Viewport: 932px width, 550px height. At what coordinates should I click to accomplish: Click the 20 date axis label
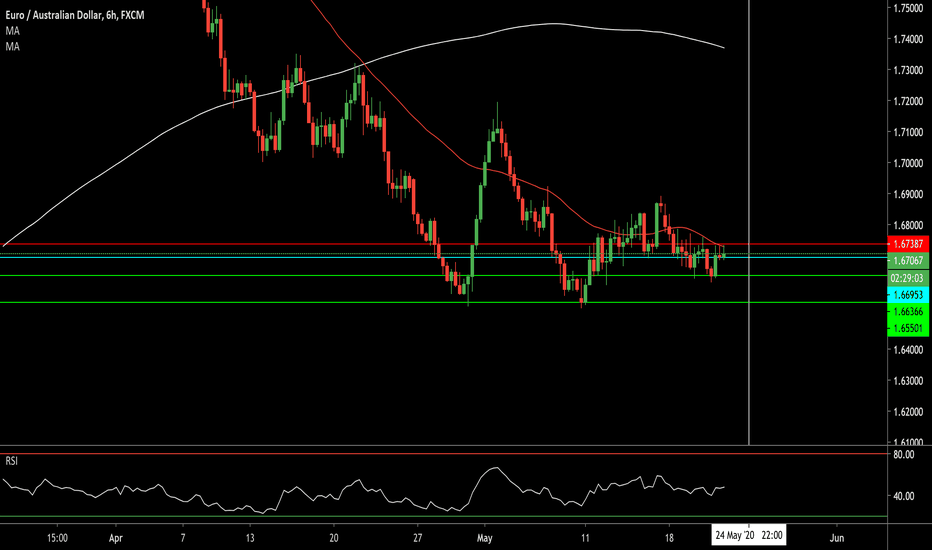[x=333, y=538]
